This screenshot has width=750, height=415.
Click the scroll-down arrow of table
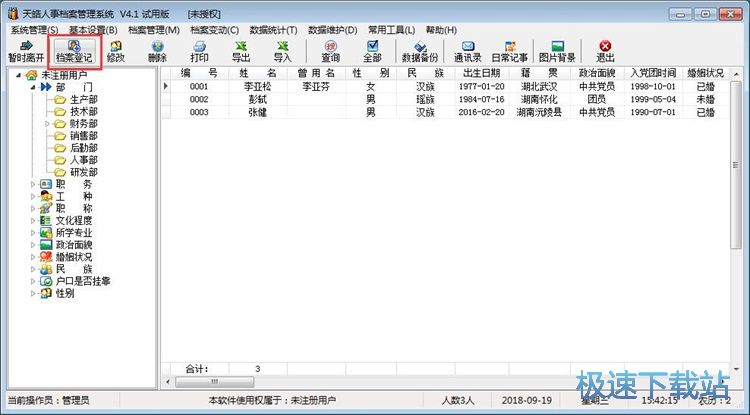[x=736, y=369]
